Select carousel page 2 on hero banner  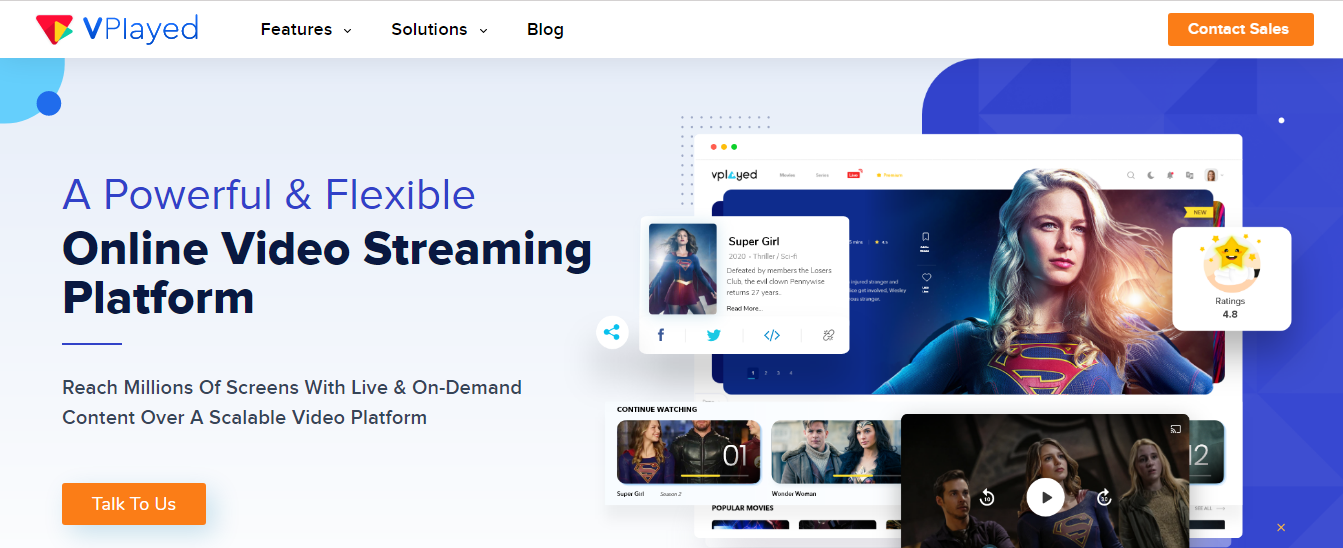pos(765,373)
